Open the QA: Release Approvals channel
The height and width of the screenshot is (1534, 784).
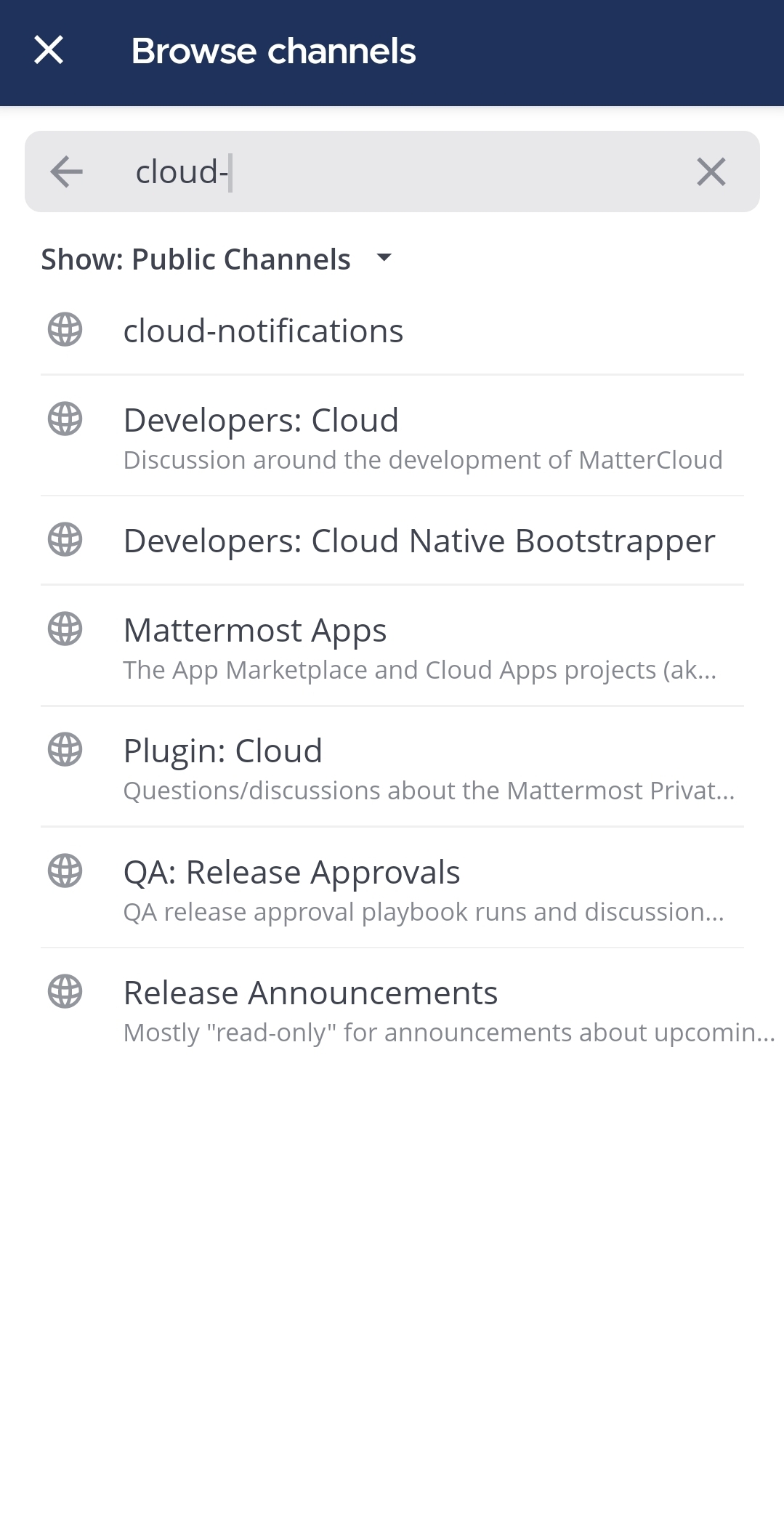coord(291,873)
